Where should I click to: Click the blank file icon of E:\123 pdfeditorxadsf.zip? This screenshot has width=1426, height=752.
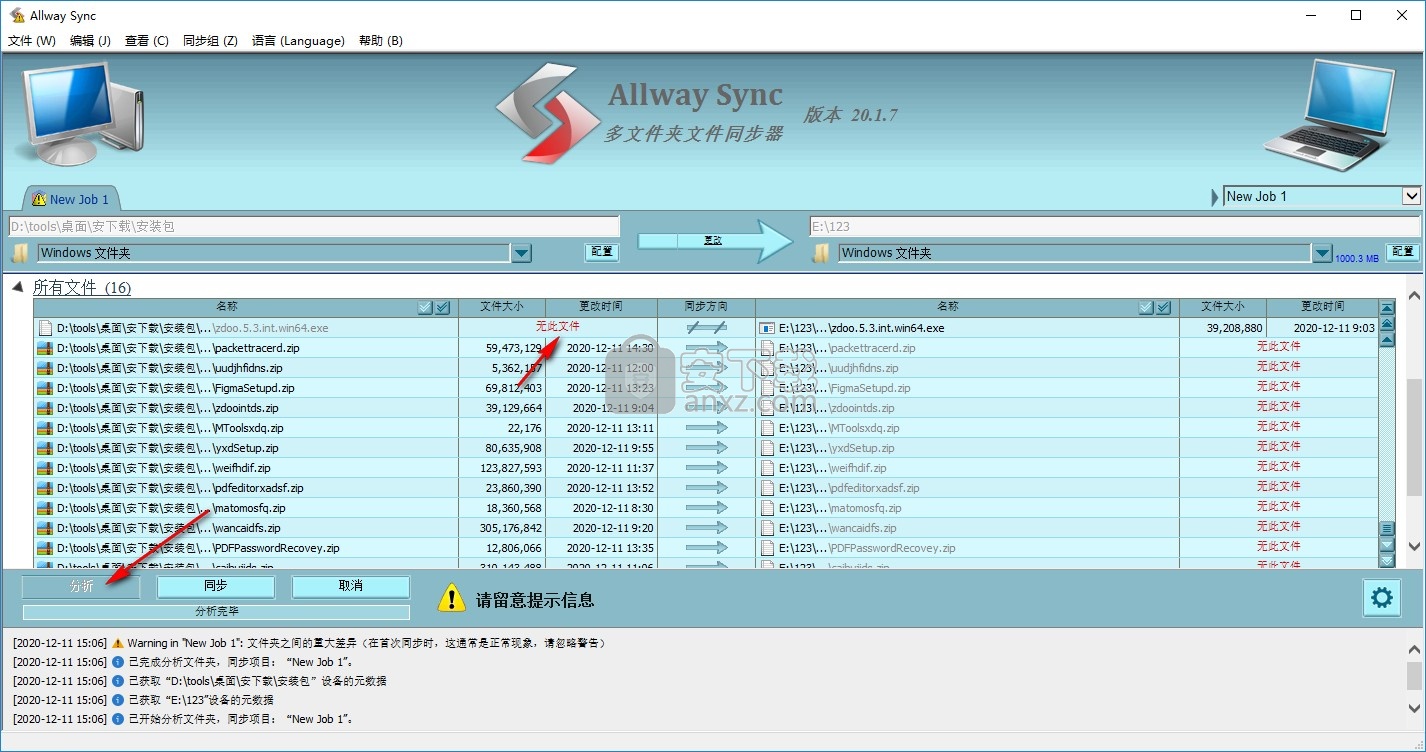pos(767,488)
